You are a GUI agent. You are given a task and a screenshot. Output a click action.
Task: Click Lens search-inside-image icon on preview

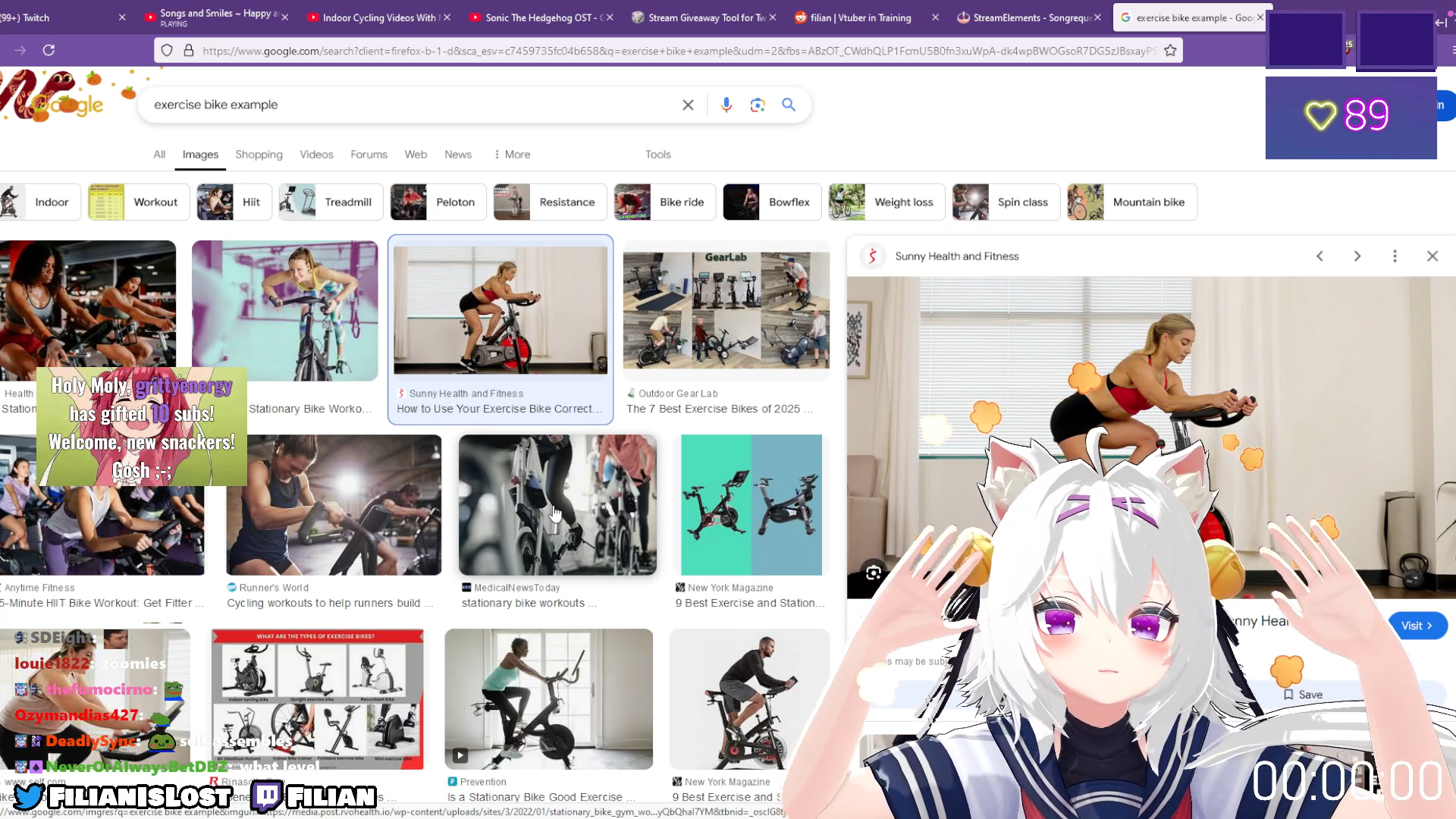(x=873, y=573)
